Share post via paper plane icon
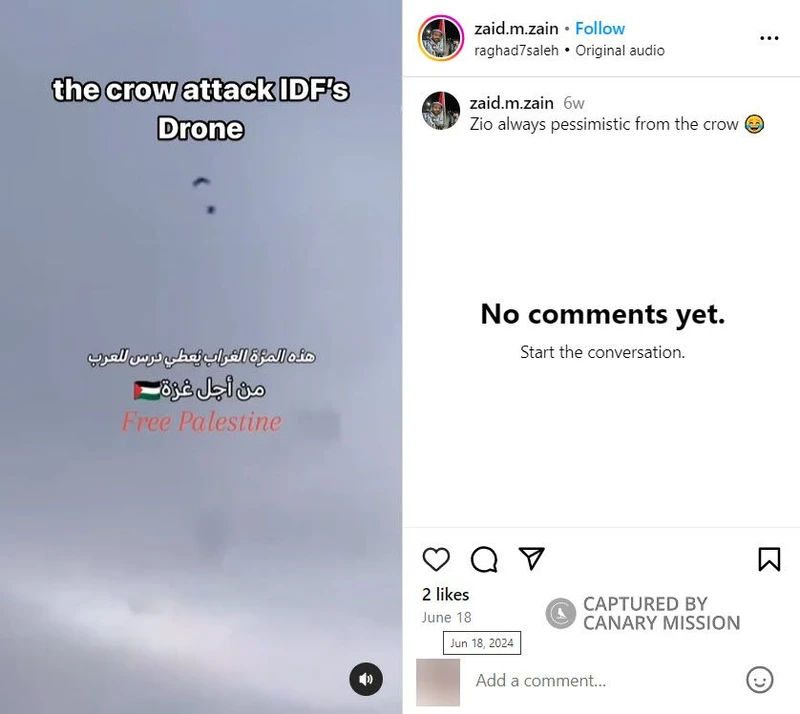800x714 pixels. [531, 558]
